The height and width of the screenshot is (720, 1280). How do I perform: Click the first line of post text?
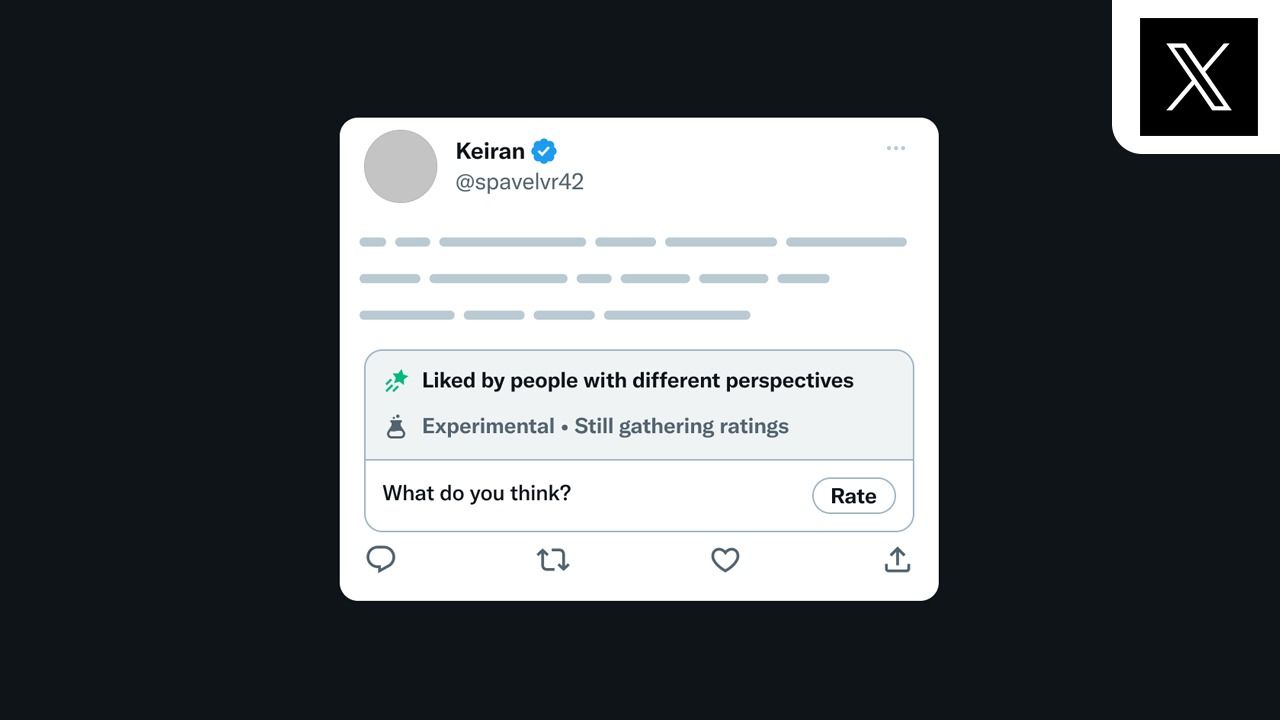[x=633, y=242]
